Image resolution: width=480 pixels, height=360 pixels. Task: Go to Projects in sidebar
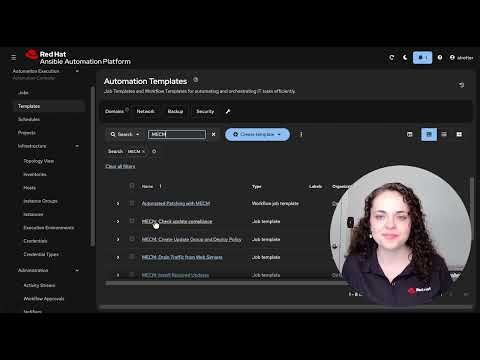(27, 133)
